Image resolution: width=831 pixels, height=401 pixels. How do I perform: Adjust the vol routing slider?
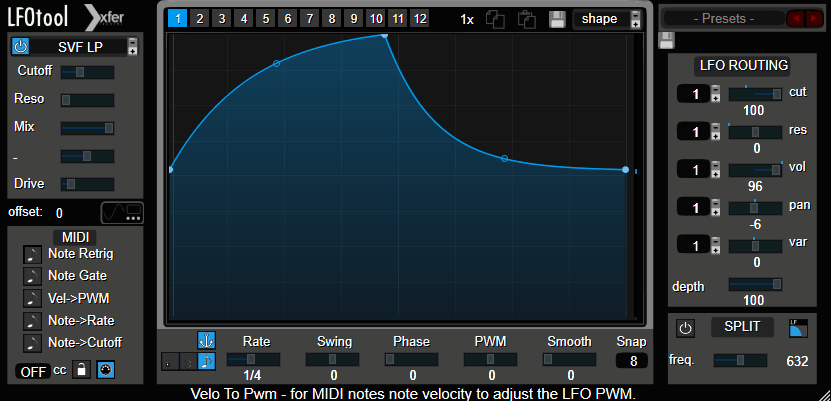[x=755, y=170]
